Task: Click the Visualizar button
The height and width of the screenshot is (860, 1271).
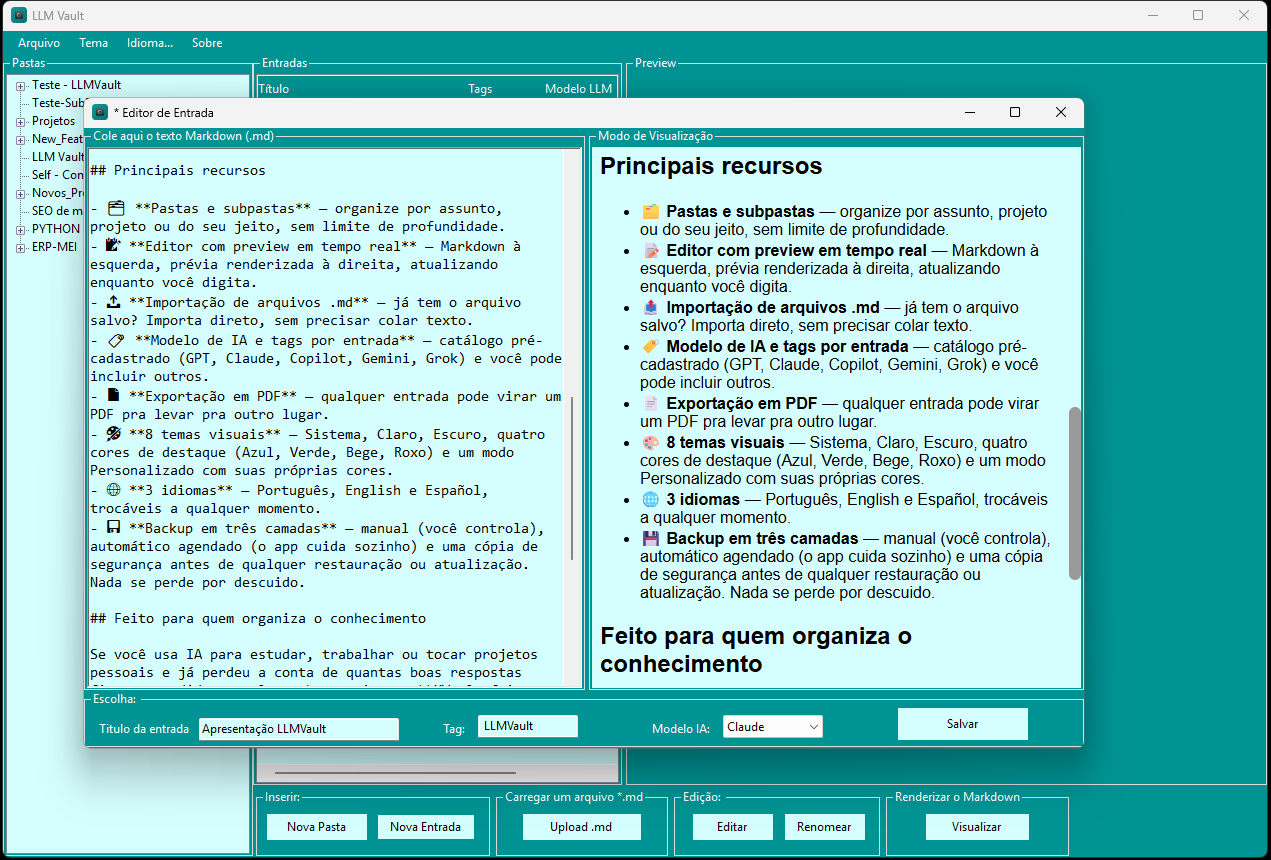Action: [976, 827]
